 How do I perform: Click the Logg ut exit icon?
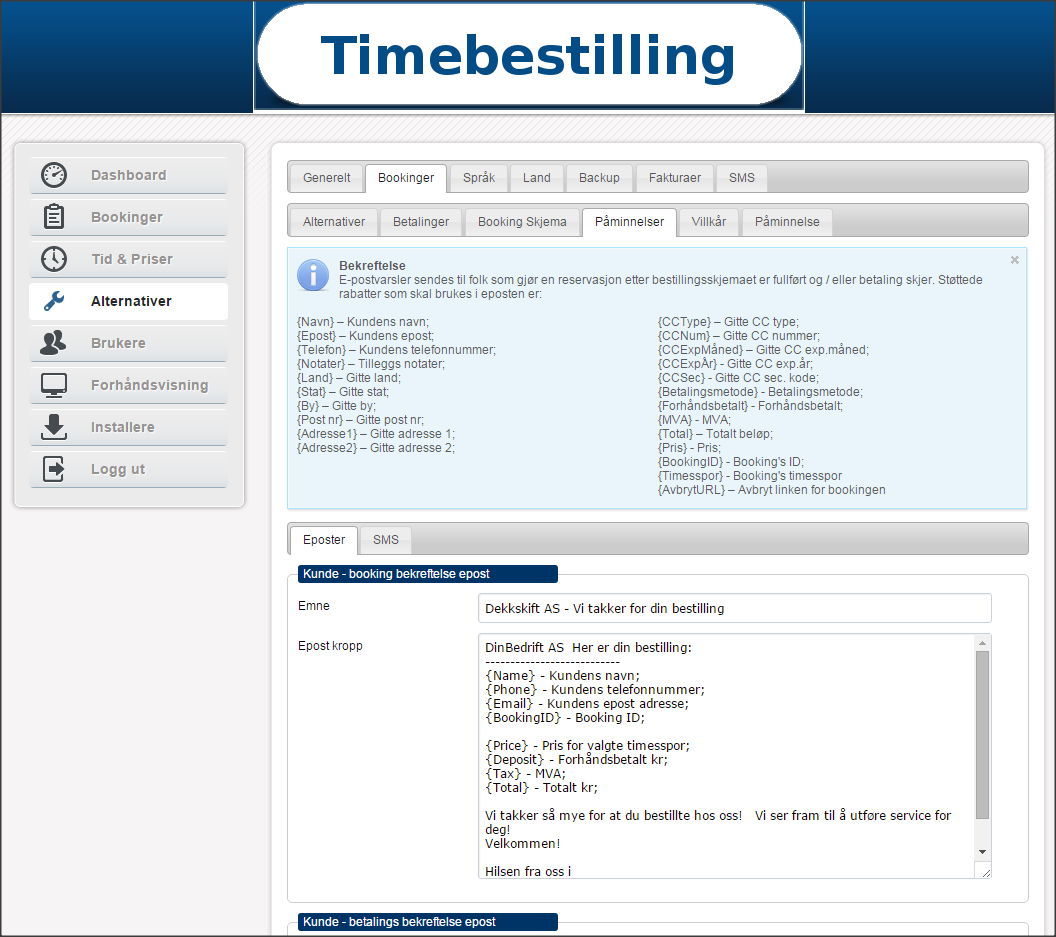(x=54, y=469)
